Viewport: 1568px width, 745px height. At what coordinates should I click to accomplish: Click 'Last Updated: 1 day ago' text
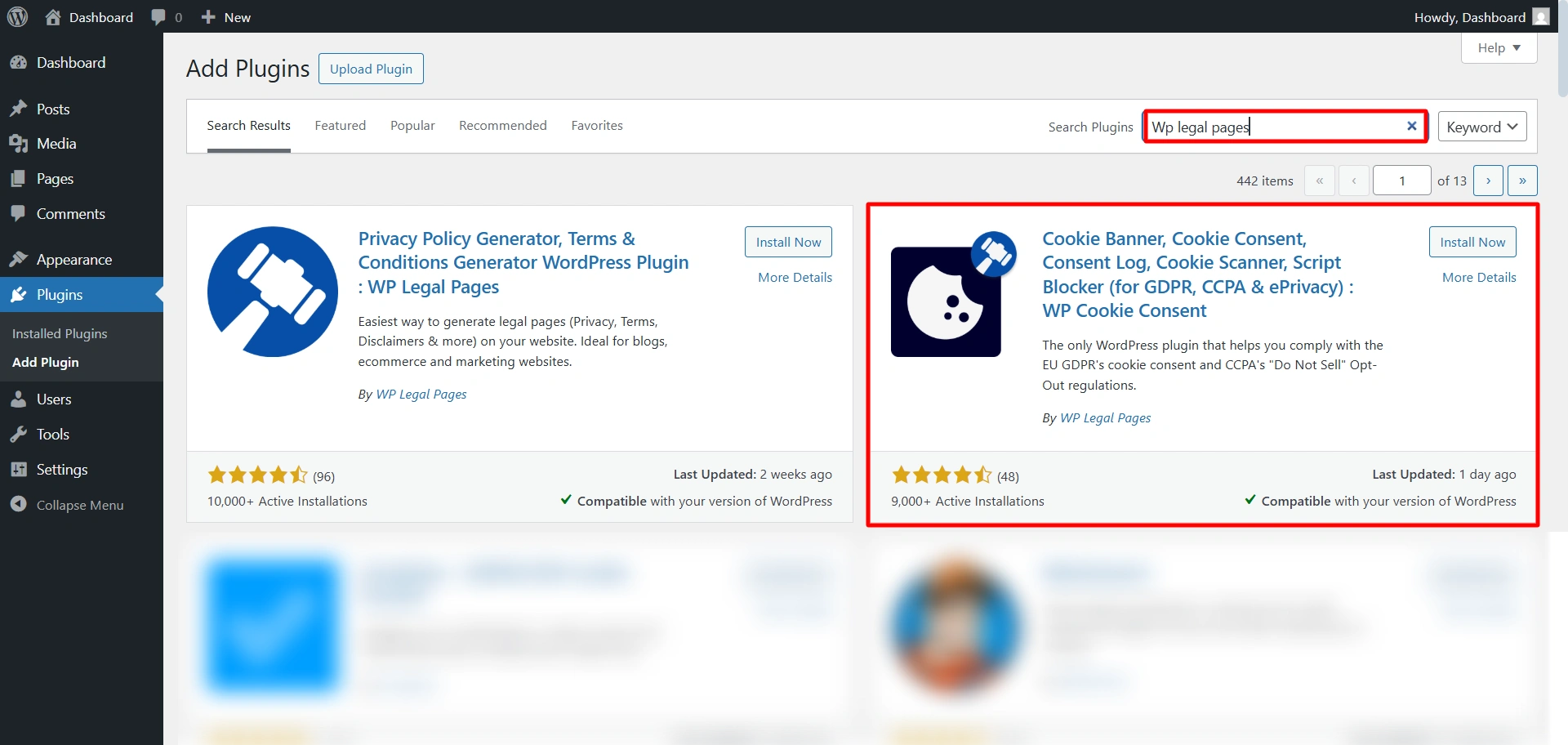coord(1444,474)
